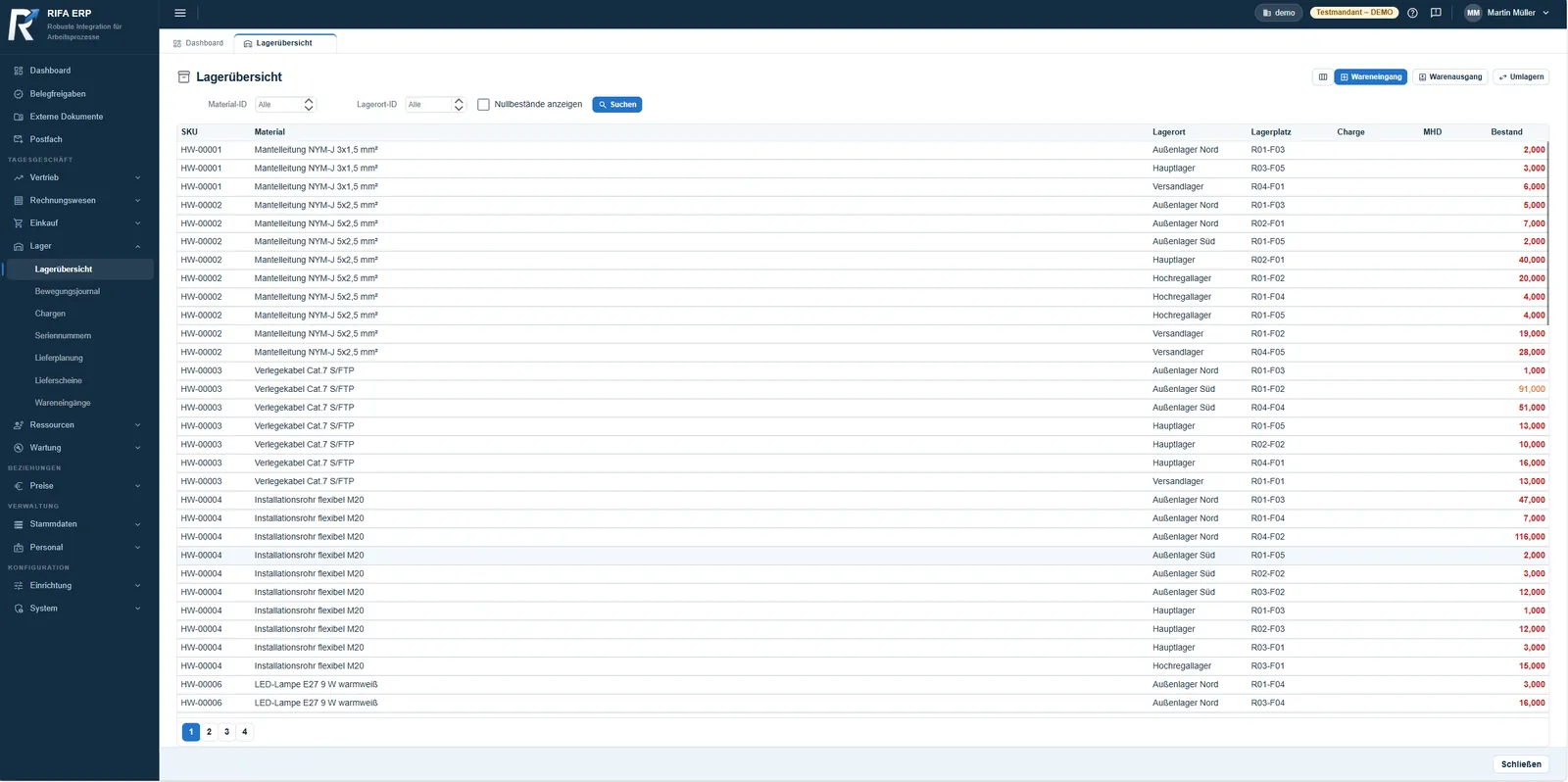The image size is (1568, 782).
Task: Open Bewegungsjournal in the sidebar
Action: pos(68,291)
